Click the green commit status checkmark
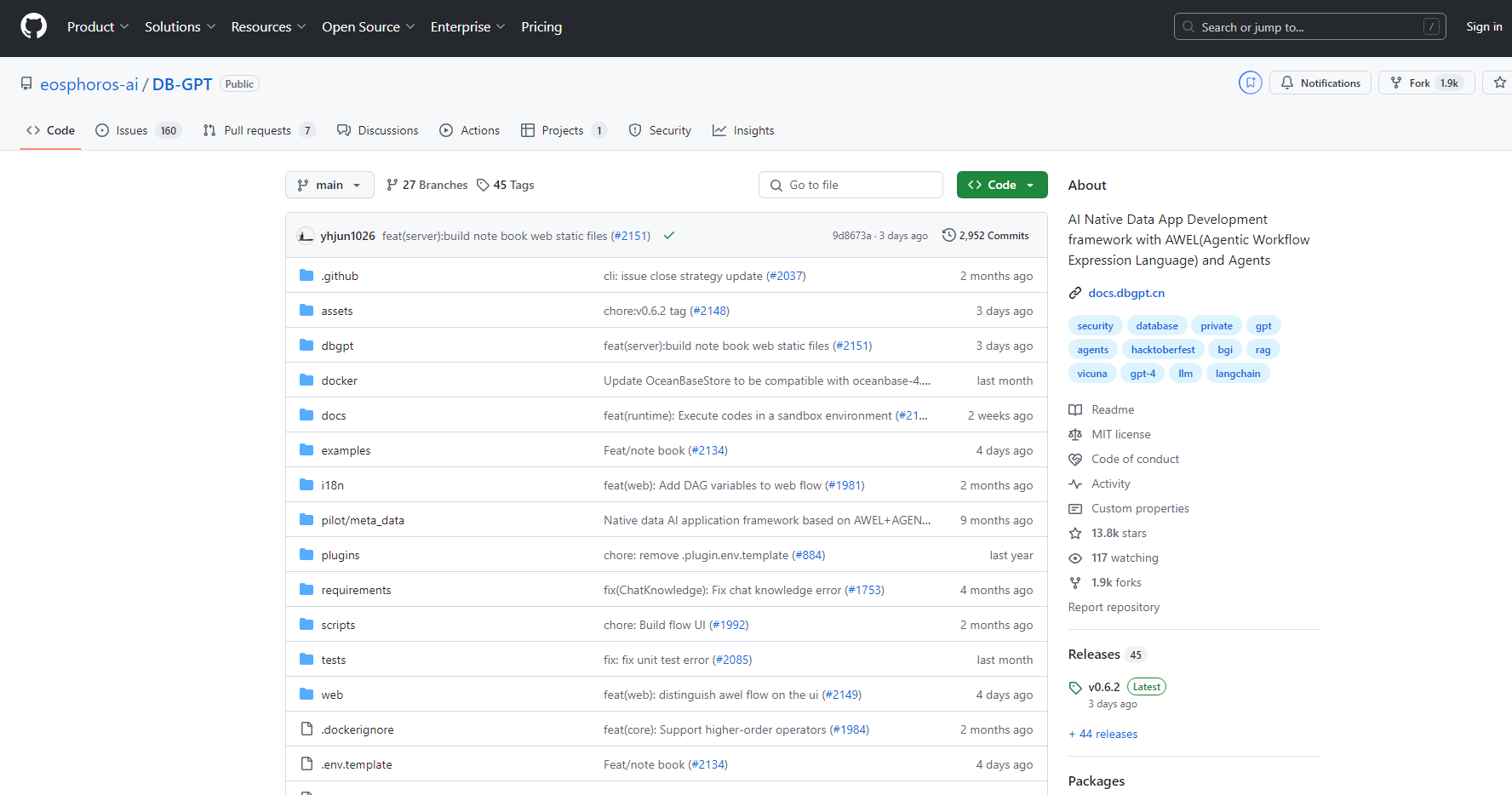The height and width of the screenshot is (795, 1512). point(669,236)
